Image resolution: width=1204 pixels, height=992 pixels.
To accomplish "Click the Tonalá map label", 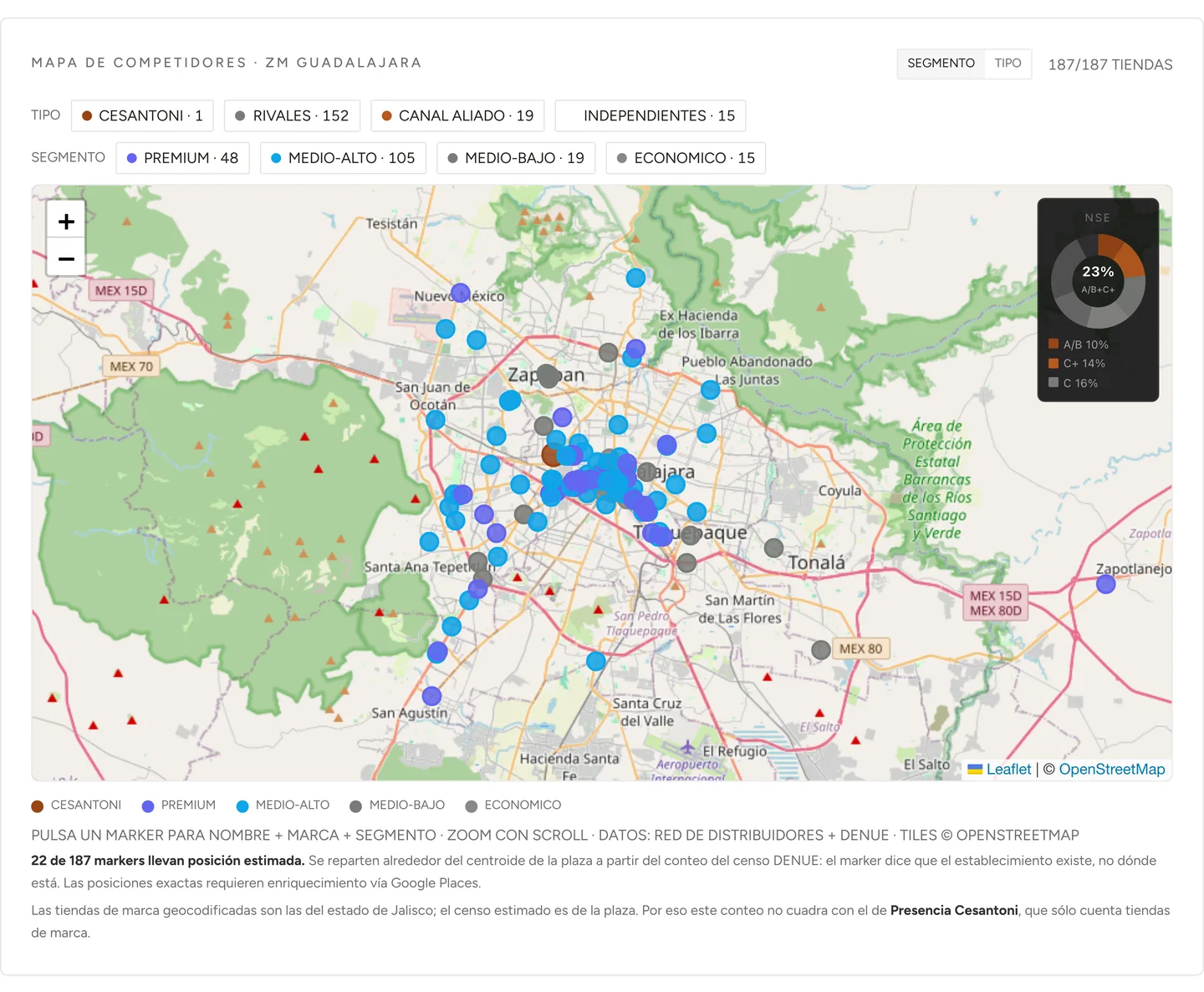I will 817,563.
